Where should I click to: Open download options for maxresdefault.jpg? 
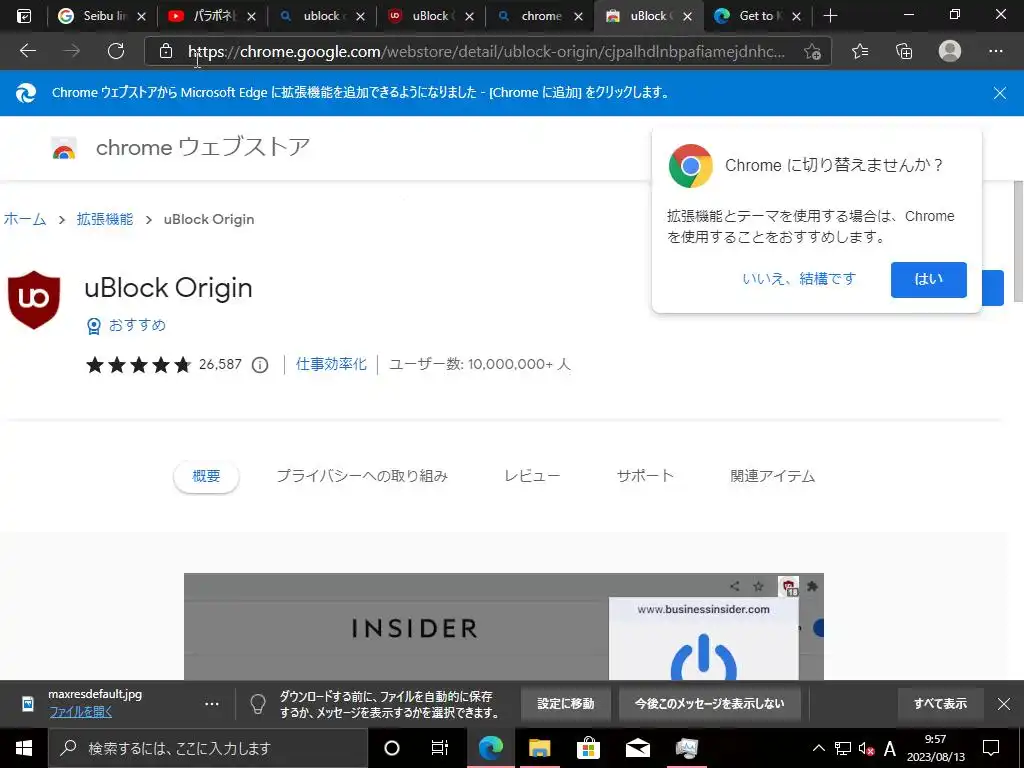pyautogui.click(x=212, y=704)
